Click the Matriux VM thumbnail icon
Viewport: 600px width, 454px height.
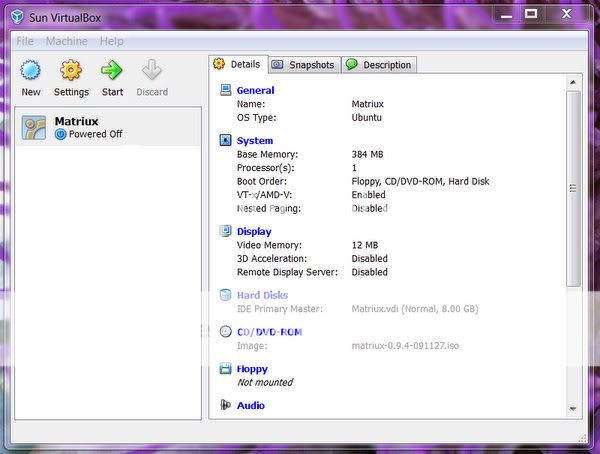pyautogui.click(x=34, y=127)
